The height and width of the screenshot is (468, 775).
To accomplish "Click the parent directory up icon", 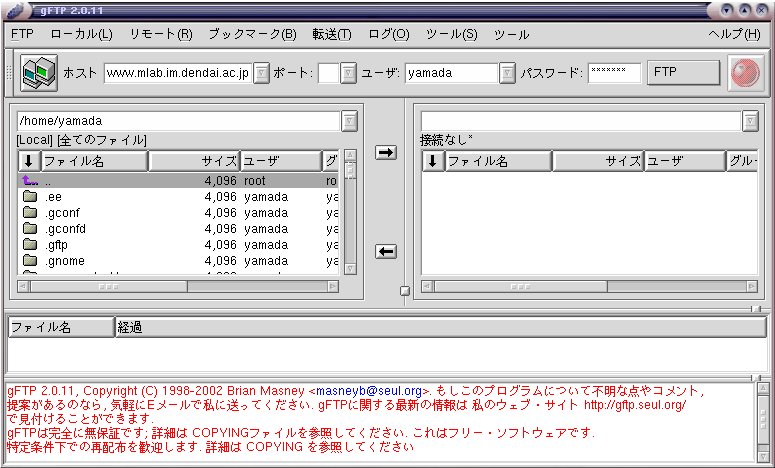I will 30,180.
